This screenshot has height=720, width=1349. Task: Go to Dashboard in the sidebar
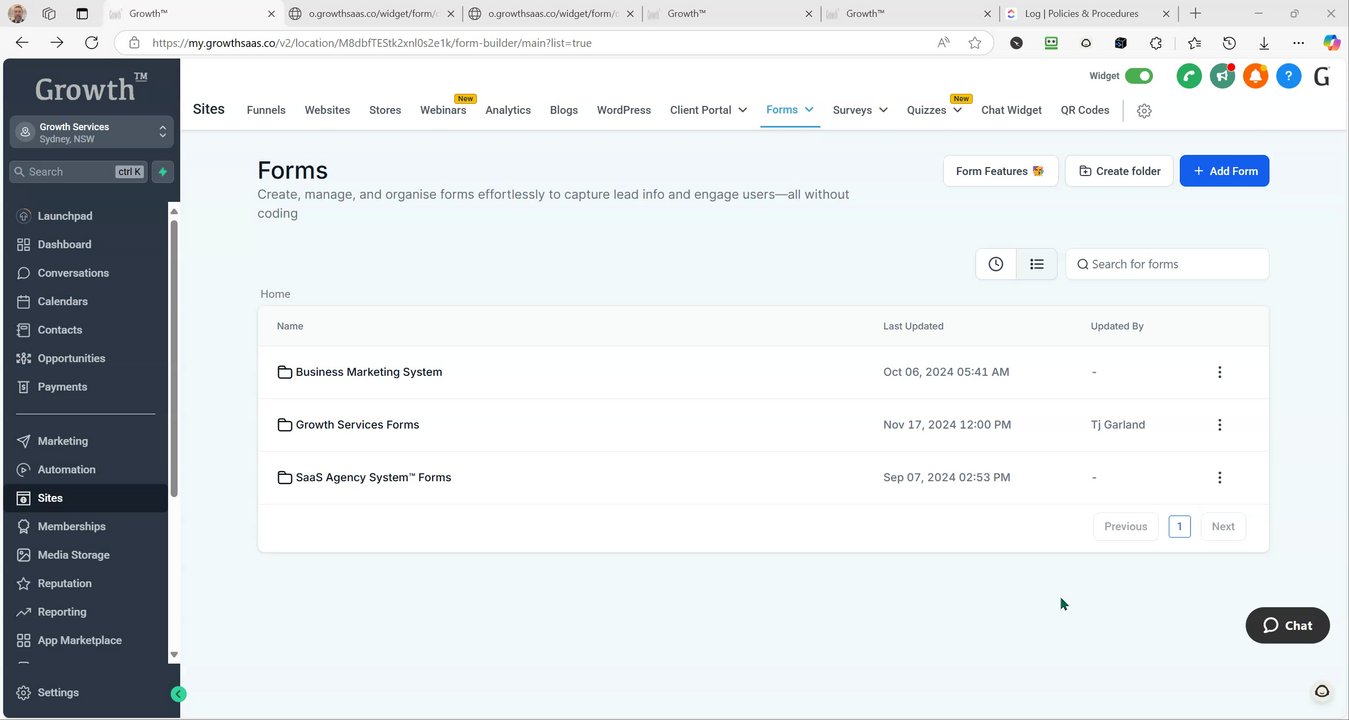pos(64,244)
